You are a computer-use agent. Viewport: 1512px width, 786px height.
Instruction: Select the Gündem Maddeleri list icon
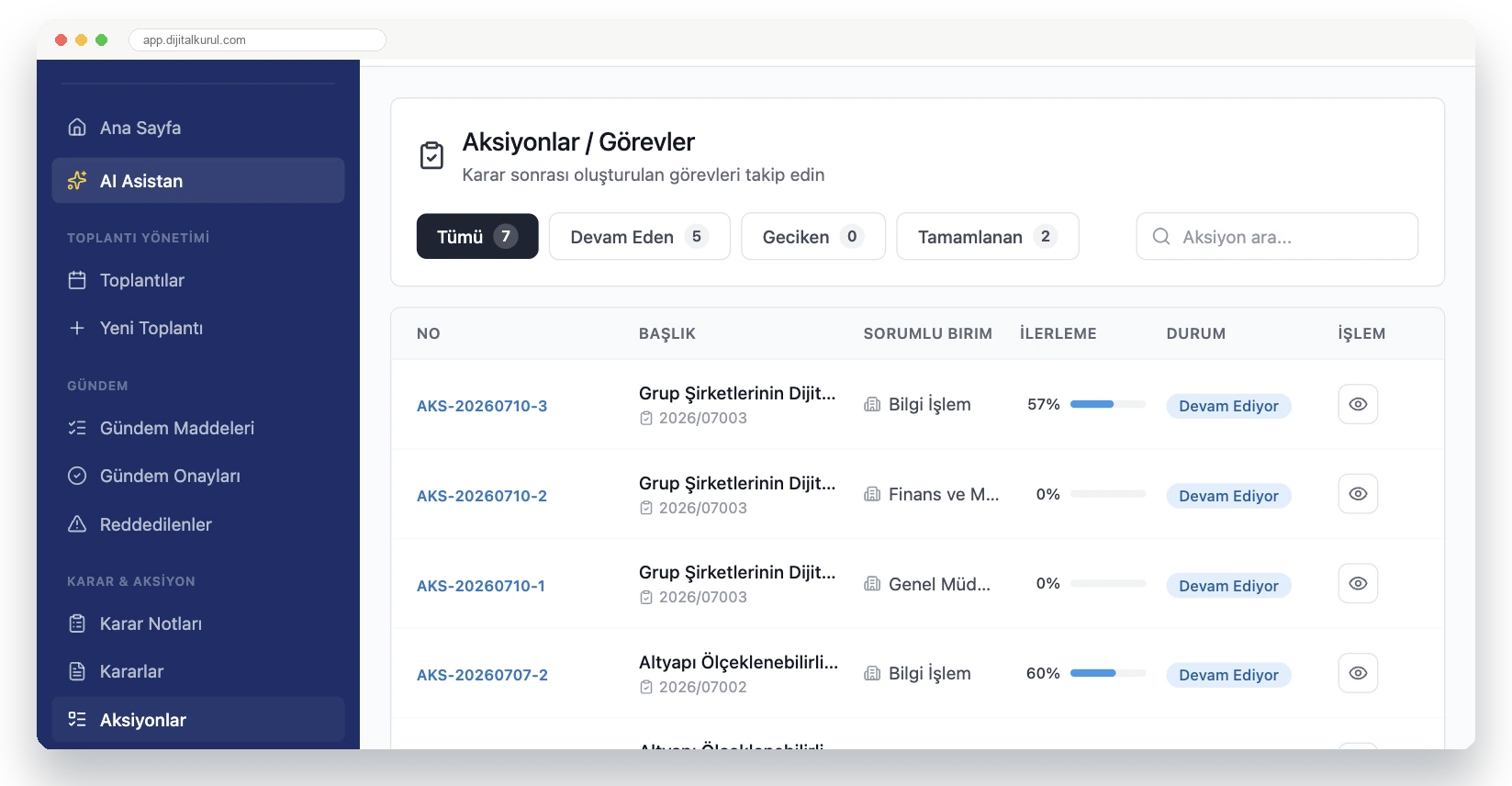77,428
